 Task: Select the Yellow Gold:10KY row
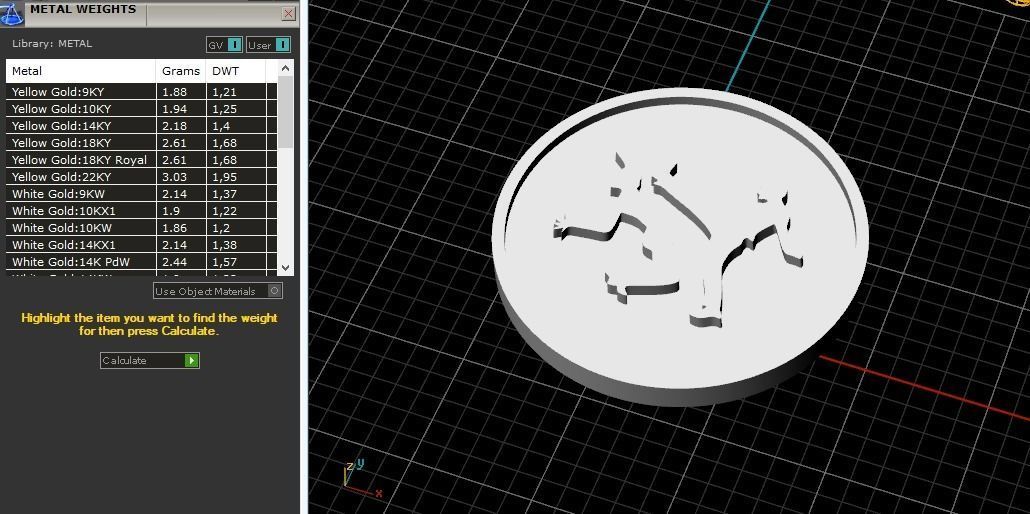(141, 108)
